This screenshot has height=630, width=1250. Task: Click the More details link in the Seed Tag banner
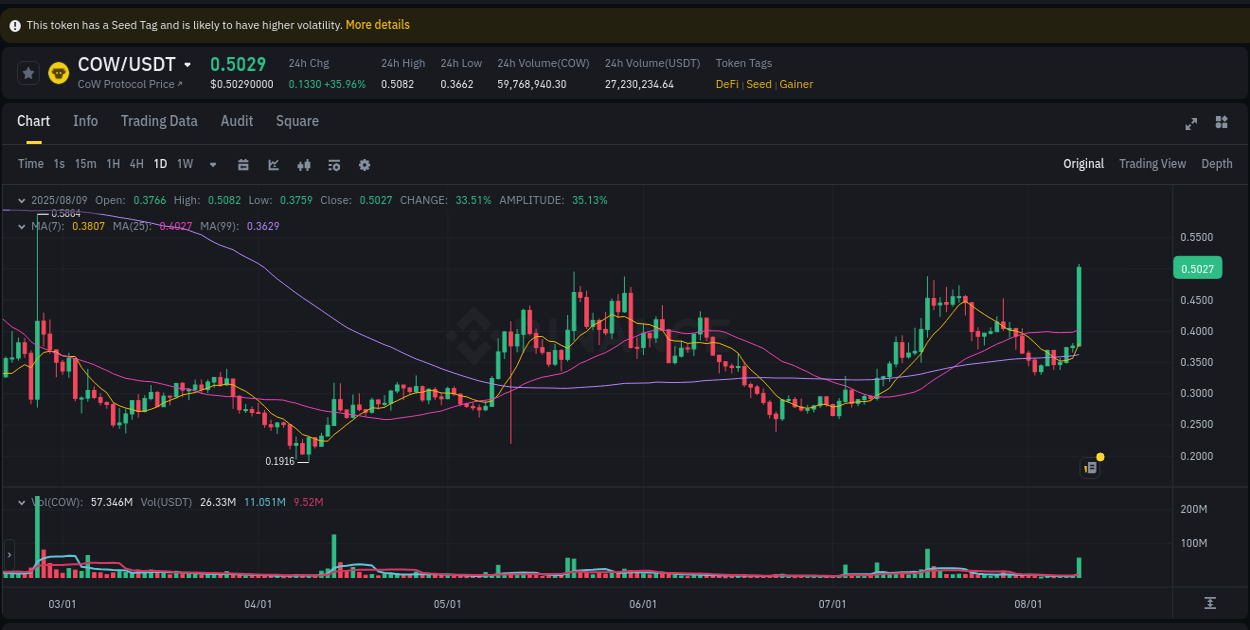(377, 24)
